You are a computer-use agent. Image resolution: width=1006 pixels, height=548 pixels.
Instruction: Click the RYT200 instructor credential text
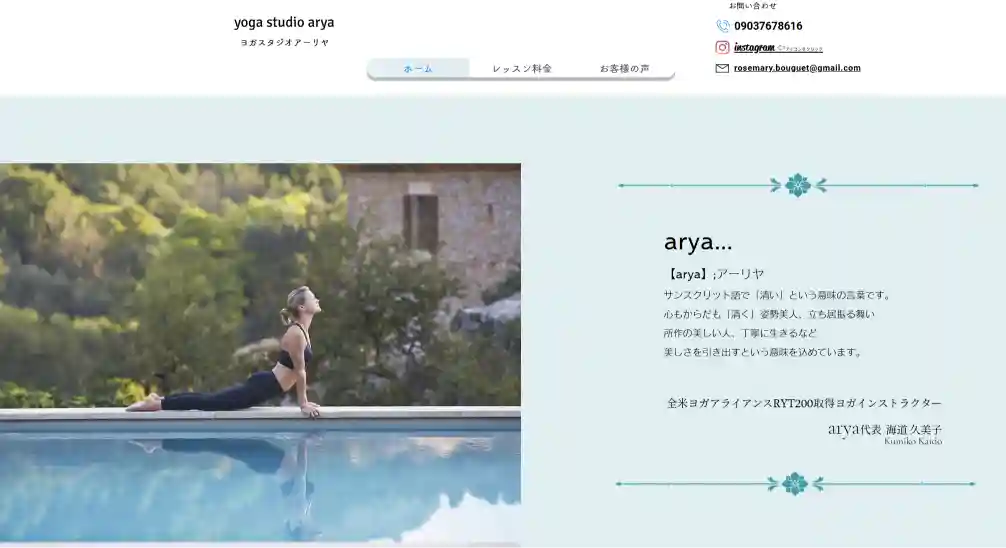tap(804, 403)
